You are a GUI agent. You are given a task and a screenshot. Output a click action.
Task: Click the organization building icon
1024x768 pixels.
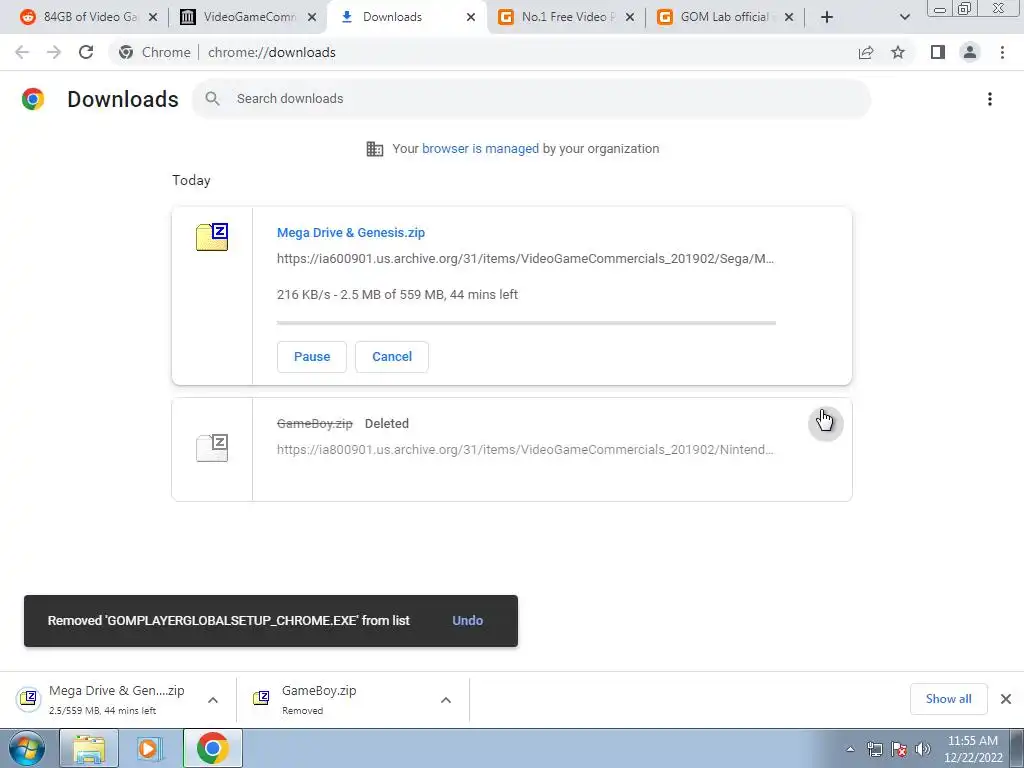(x=375, y=149)
